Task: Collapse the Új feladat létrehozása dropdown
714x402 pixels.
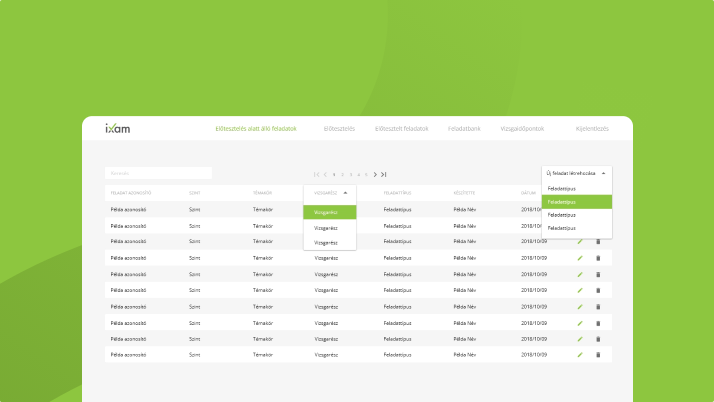Action: click(x=603, y=173)
